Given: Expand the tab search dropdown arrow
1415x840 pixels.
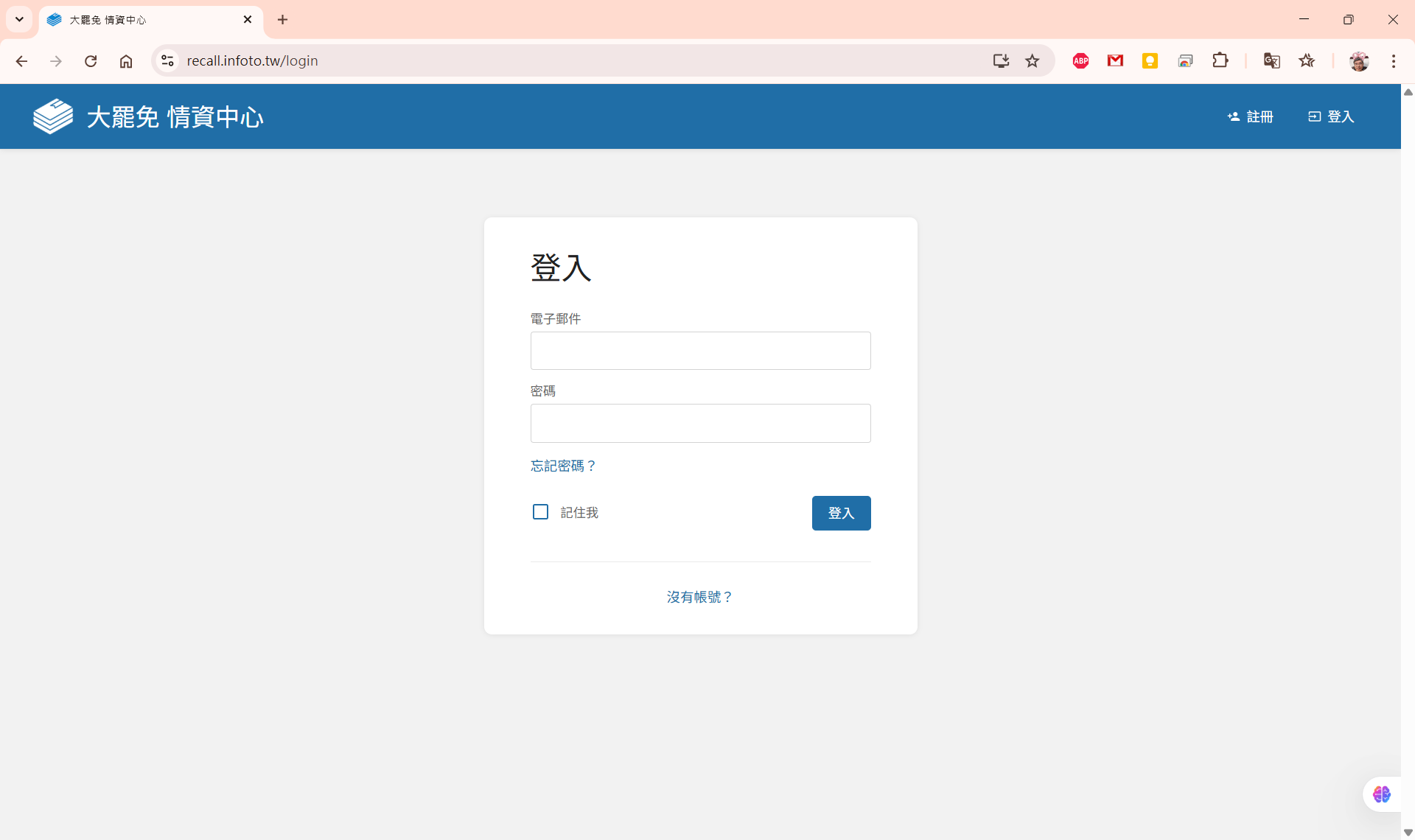Looking at the screenshot, I should [19, 20].
